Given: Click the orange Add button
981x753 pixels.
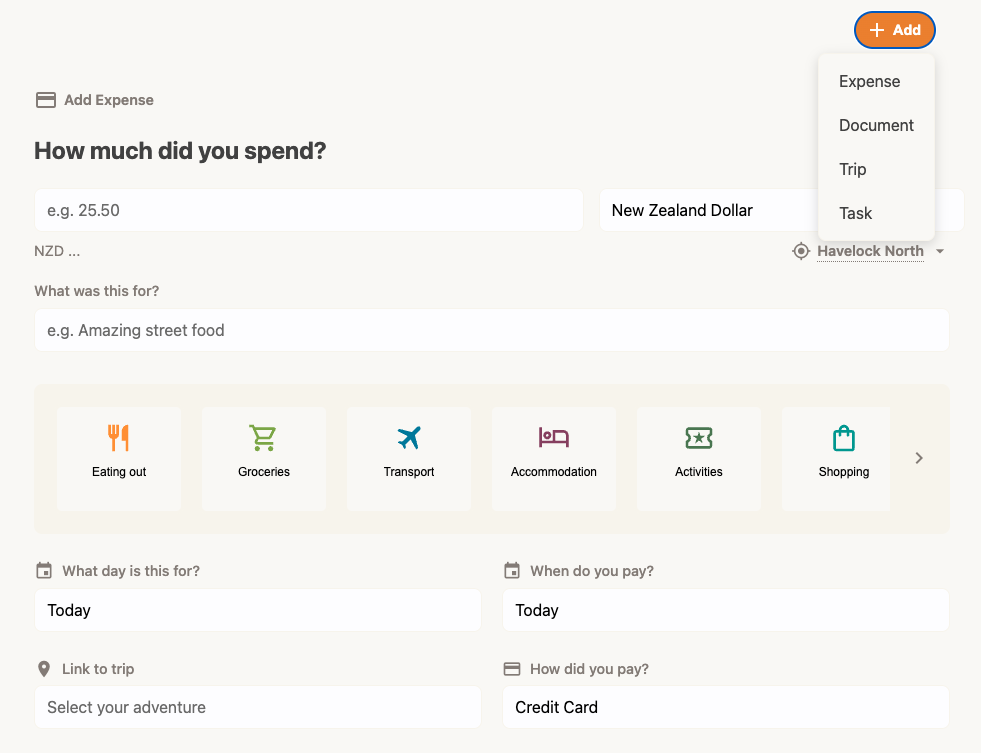Looking at the screenshot, I should pos(894,30).
